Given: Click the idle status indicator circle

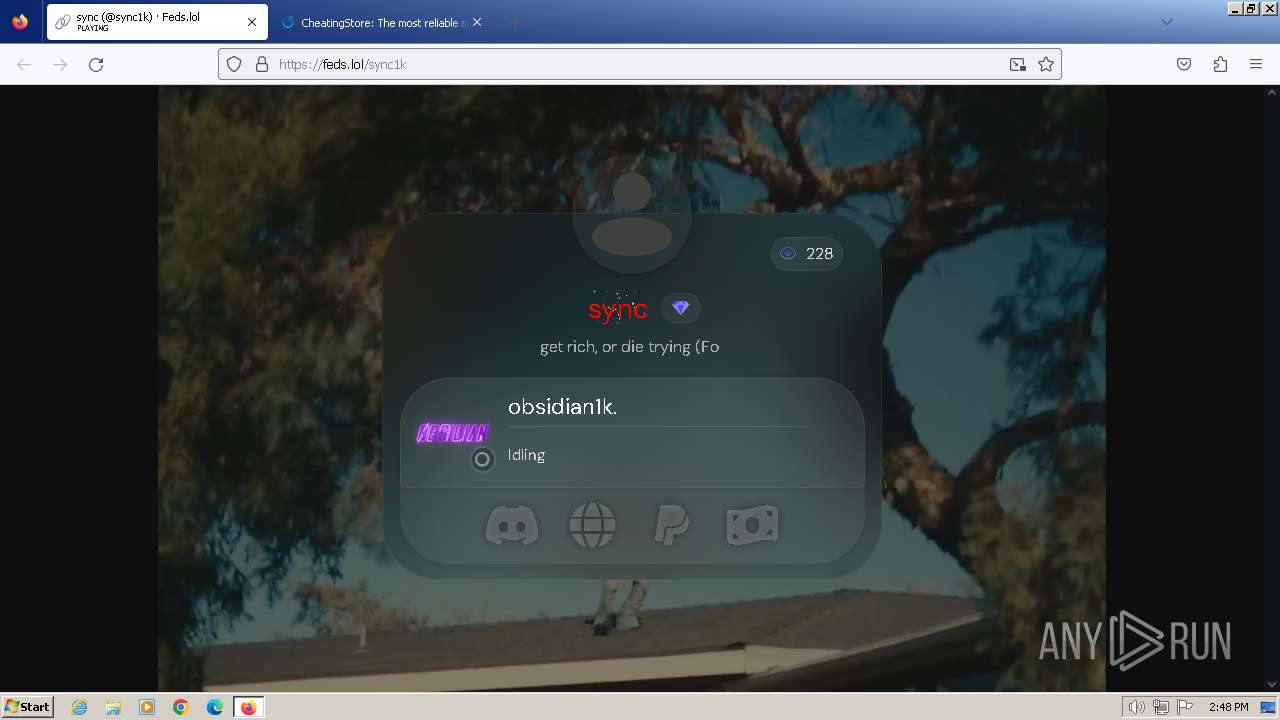Looking at the screenshot, I should pyautogui.click(x=482, y=459).
